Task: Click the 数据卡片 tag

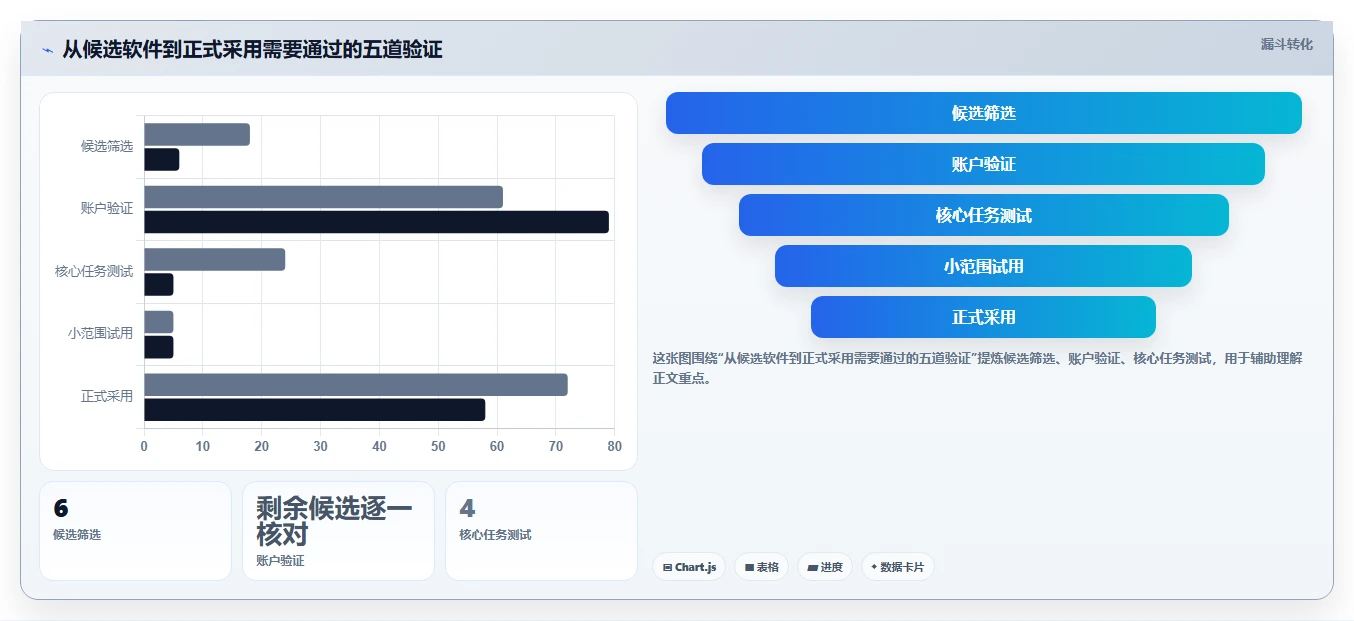Action: click(x=897, y=567)
